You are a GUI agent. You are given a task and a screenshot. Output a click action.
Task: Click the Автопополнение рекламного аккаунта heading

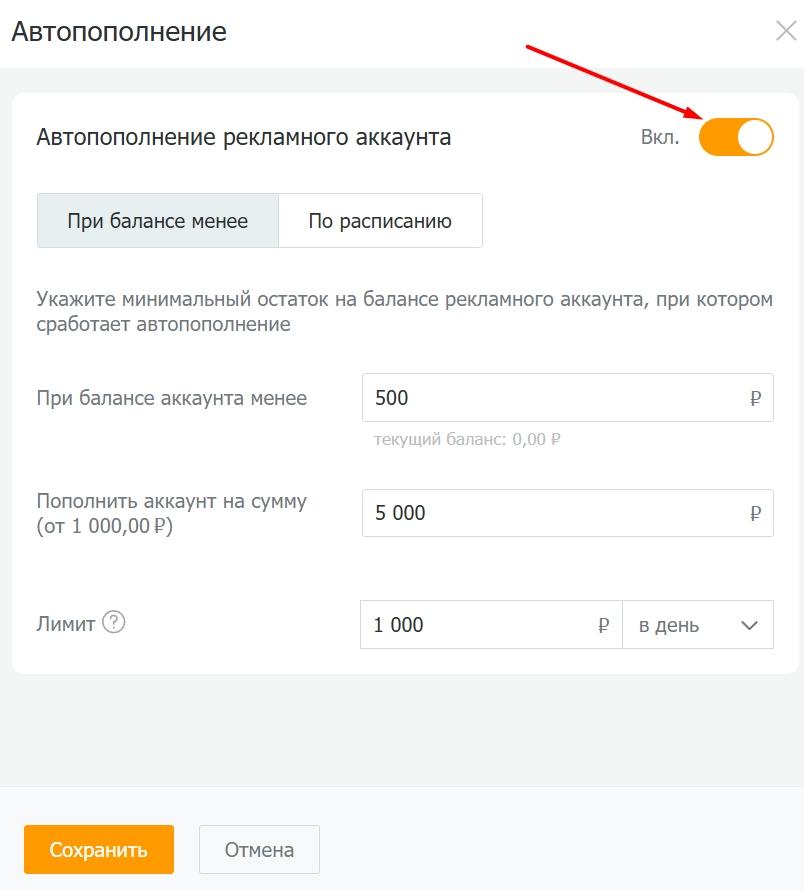pyautogui.click(x=244, y=138)
